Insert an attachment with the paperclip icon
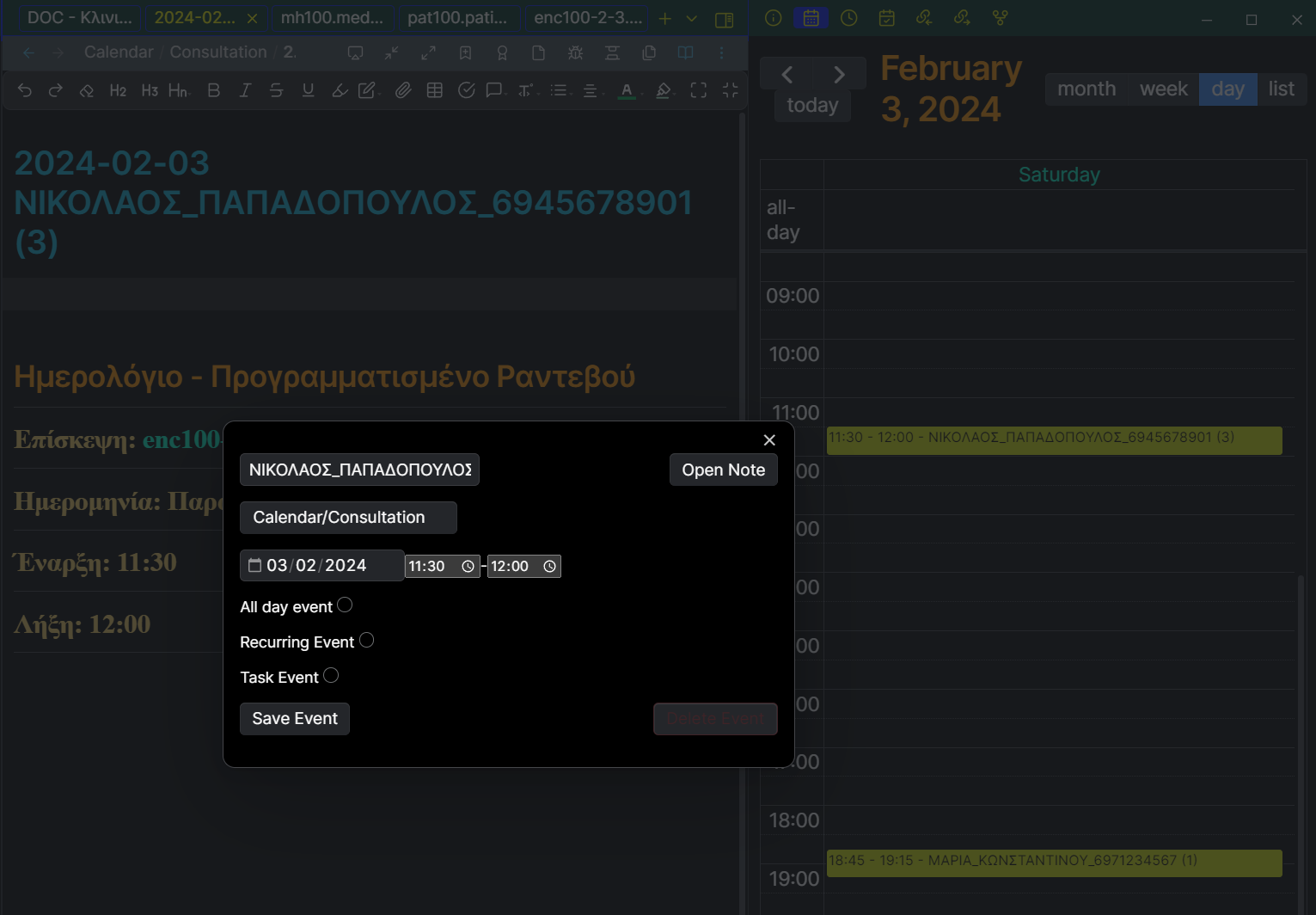1316x915 pixels. [x=402, y=90]
